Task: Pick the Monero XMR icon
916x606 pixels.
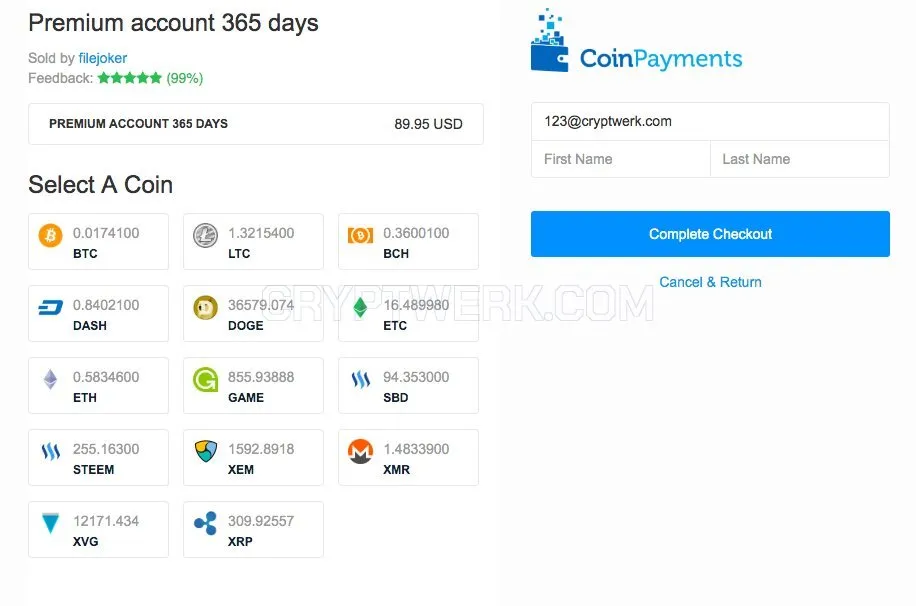Action: pos(360,451)
